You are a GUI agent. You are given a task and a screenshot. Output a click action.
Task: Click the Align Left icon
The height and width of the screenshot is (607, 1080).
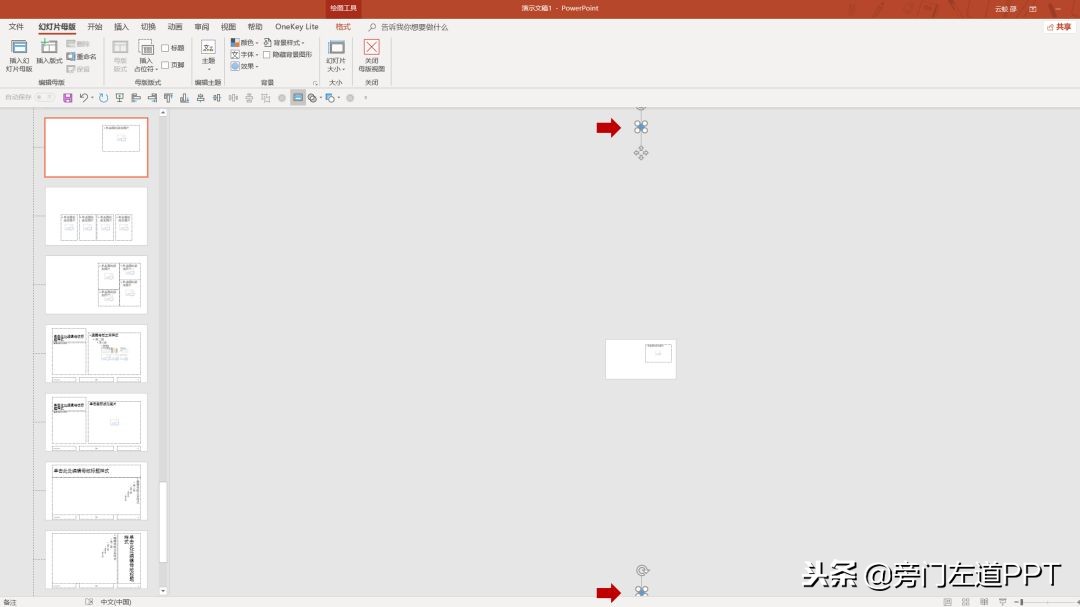136,98
